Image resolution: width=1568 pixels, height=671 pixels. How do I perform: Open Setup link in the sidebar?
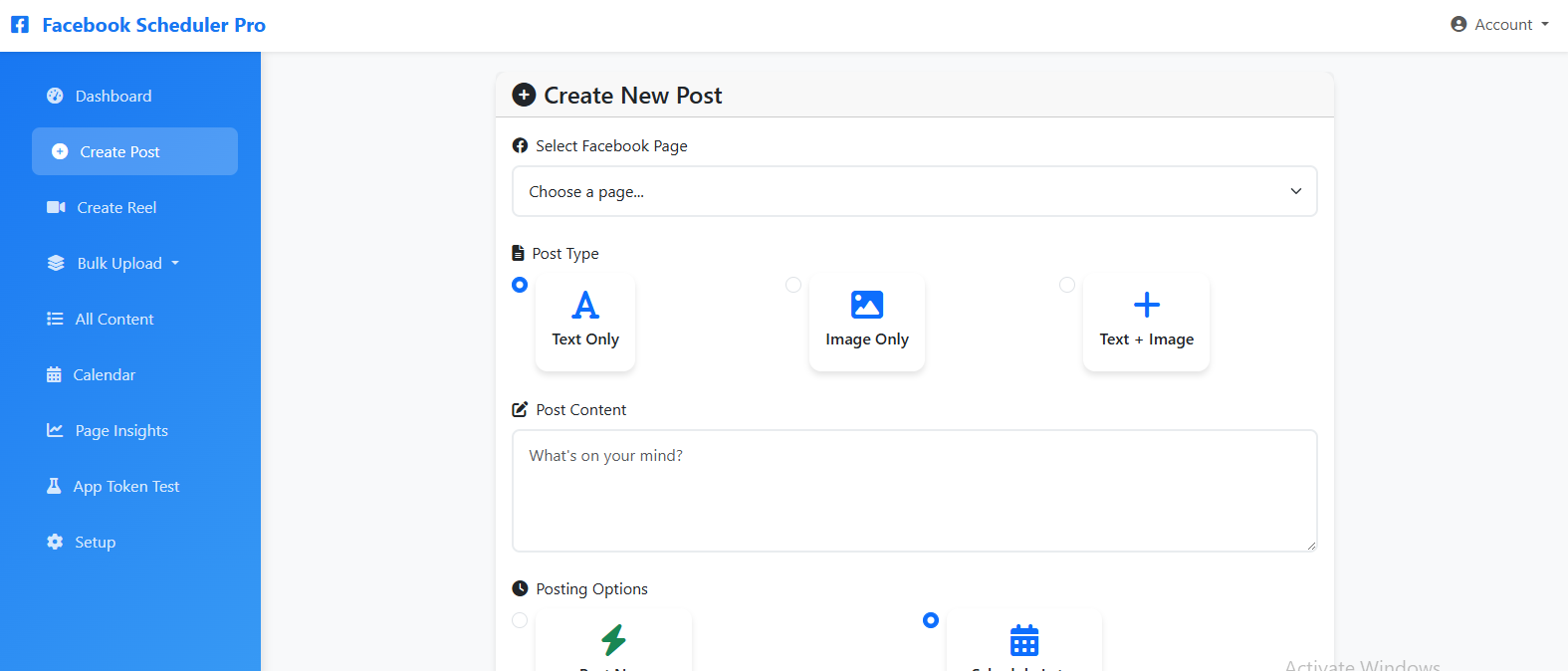tap(134, 542)
